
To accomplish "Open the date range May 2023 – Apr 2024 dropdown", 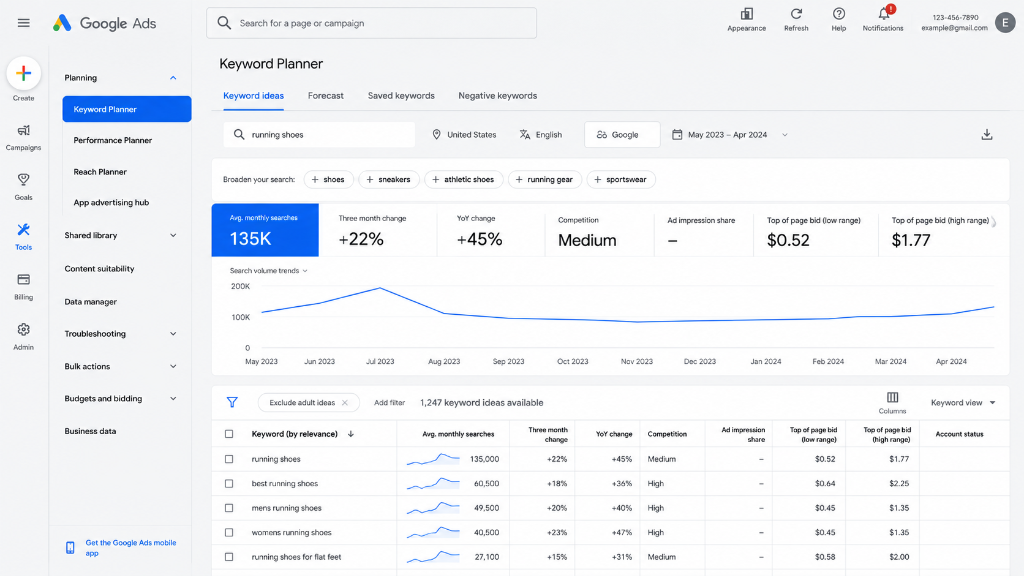I will point(729,135).
